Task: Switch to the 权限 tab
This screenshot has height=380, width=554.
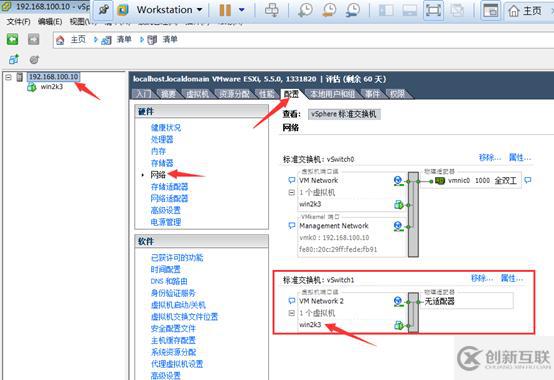Action: click(x=397, y=94)
